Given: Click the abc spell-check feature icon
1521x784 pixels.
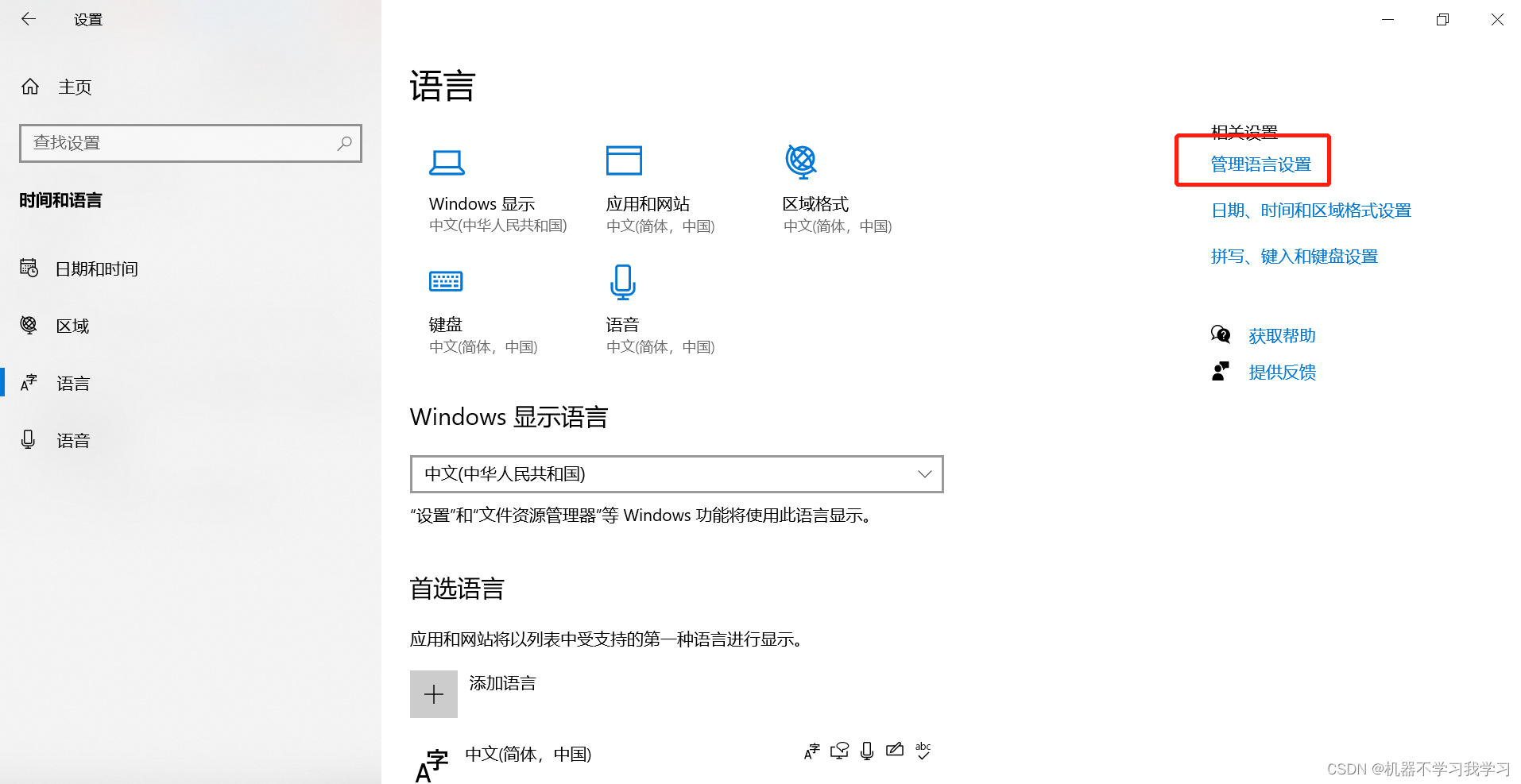Looking at the screenshot, I should [x=923, y=751].
